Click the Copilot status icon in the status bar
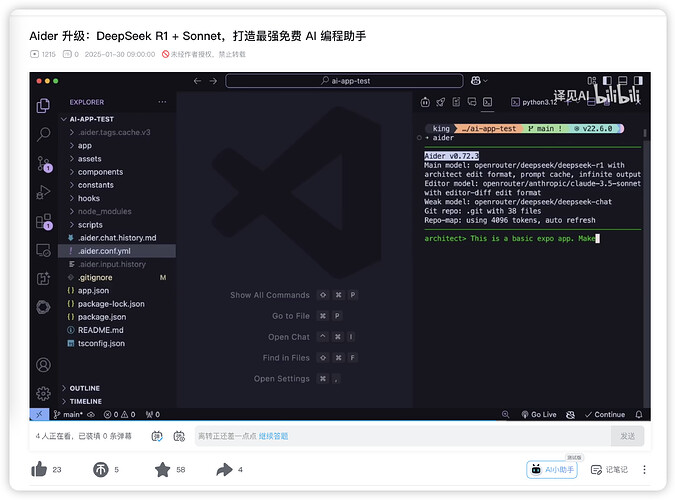The height and width of the screenshot is (500, 675). (x=570, y=414)
